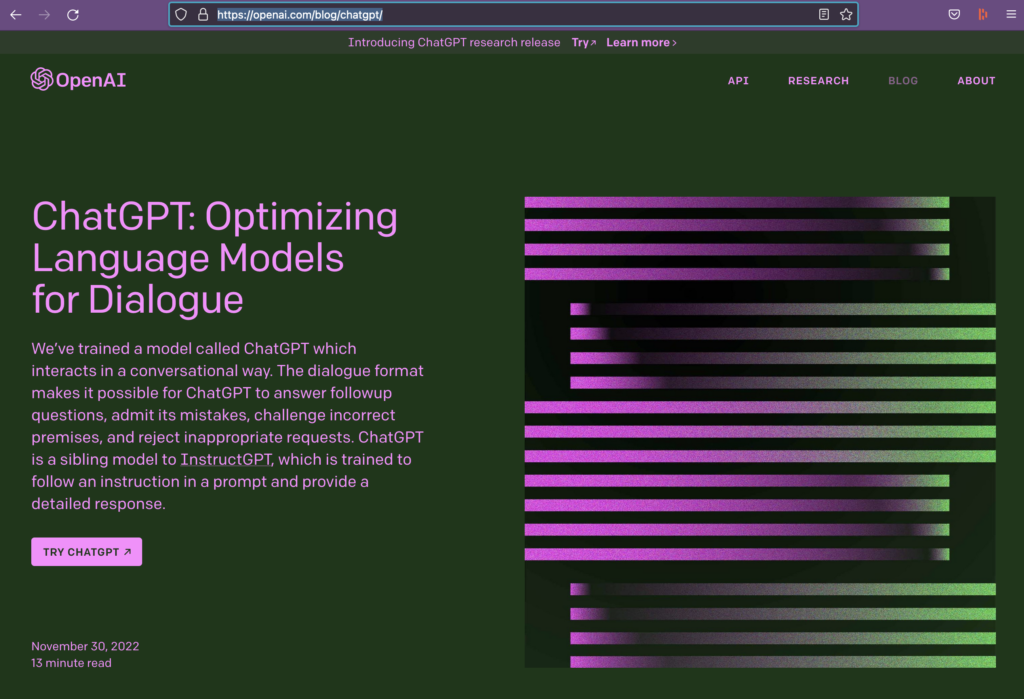The width and height of the screenshot is (1024, 699).
Task: Open the orange extension icon in the toolbar
Action: click(983, 14)
